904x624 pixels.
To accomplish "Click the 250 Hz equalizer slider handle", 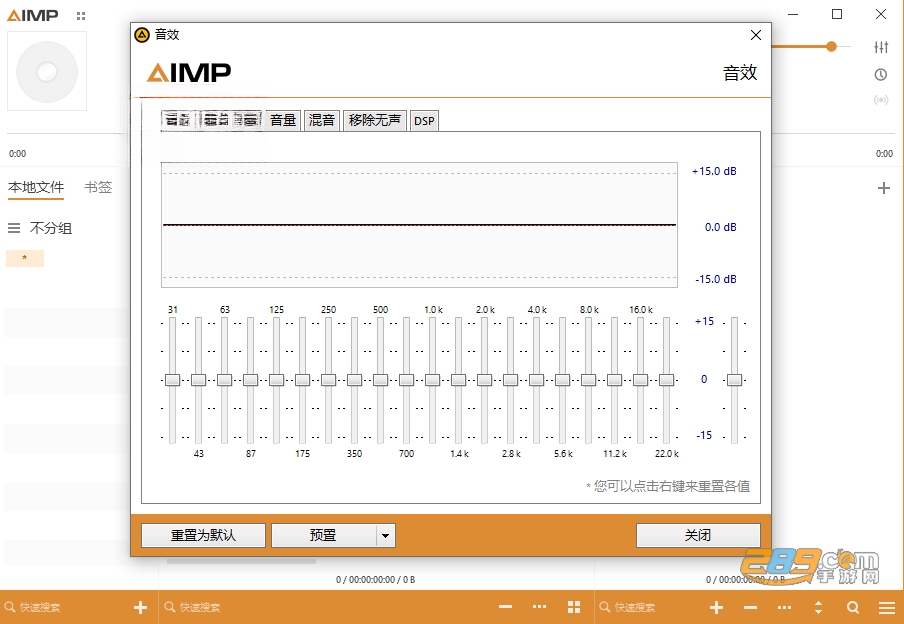I will [x=328, y=380].
